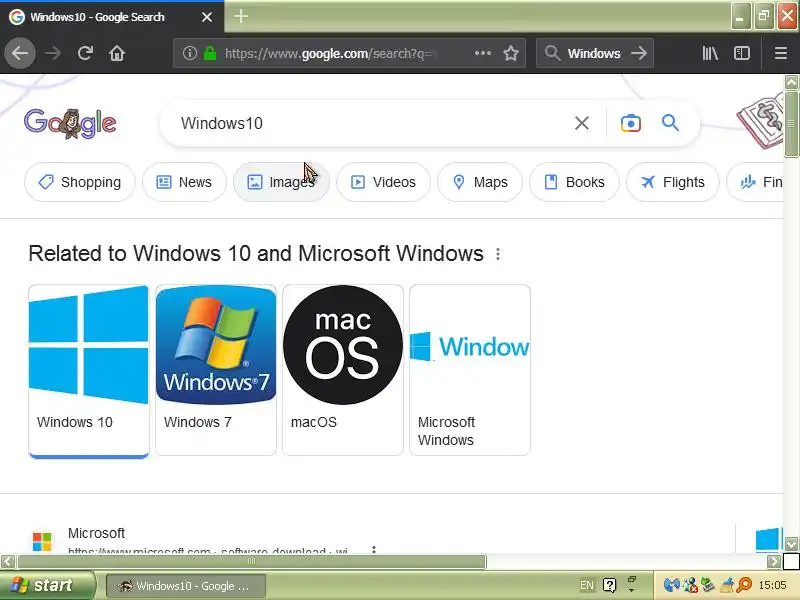Click into the Windows10 Google search field
This screenshot has height=600, width=800.
tap(372, 123)
